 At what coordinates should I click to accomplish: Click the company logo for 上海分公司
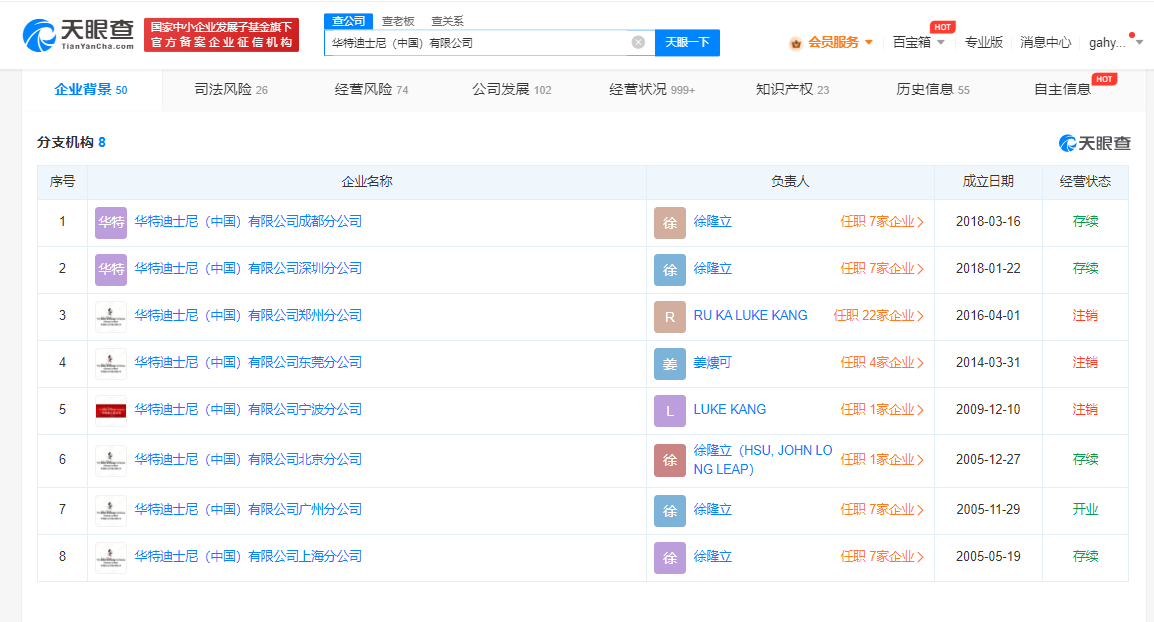tap(111, 558)
